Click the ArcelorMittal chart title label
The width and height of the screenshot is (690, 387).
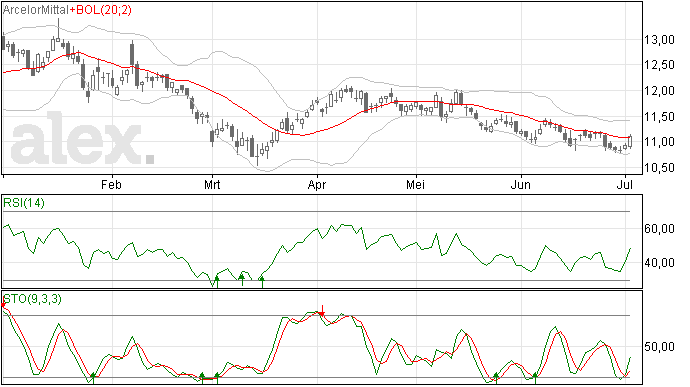[36, 10]
